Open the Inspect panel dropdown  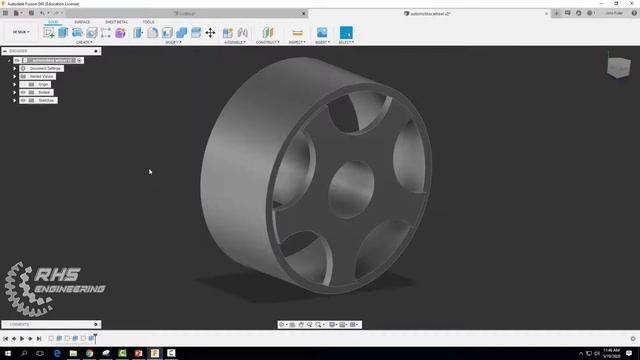click(297, 42)
